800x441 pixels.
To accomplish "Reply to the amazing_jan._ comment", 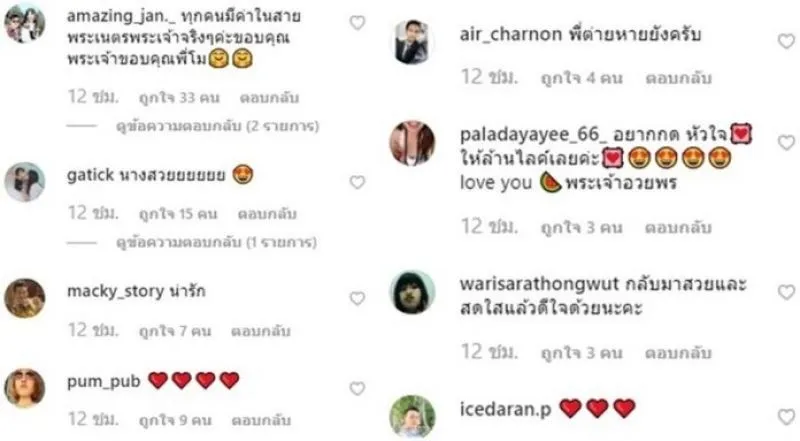I will (x=269, y=97).
